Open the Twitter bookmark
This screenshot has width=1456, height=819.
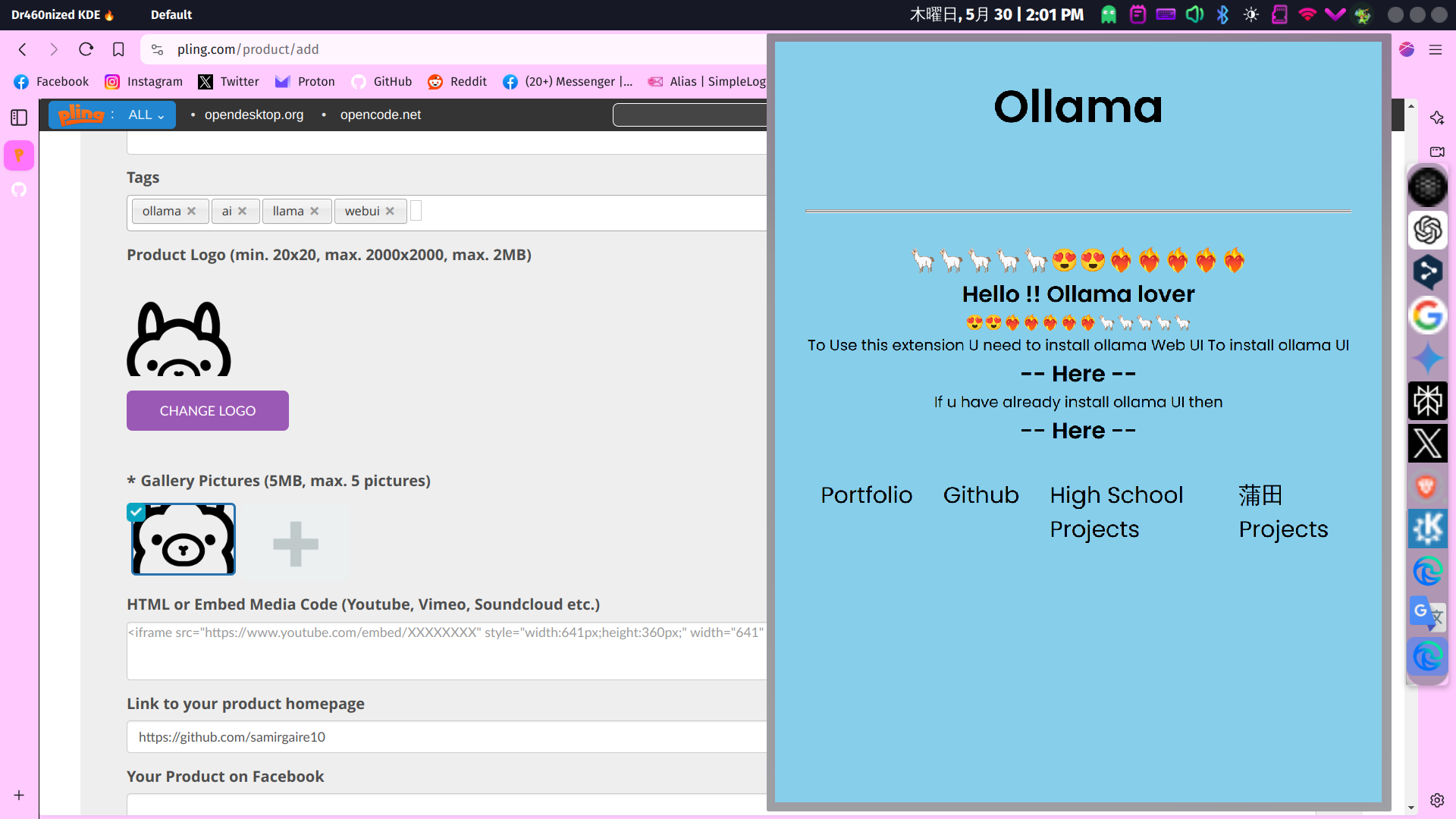tap(229, 82)
